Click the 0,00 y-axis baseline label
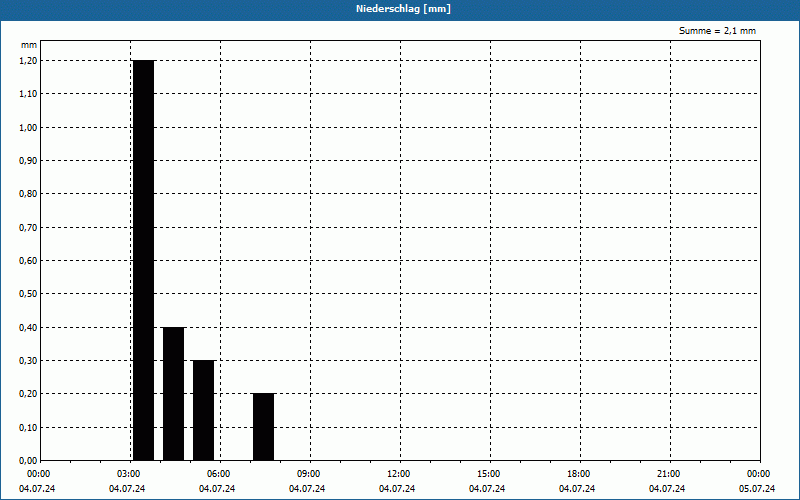The width and height of the screenshot is (800, 500). (x=28, y=460)
